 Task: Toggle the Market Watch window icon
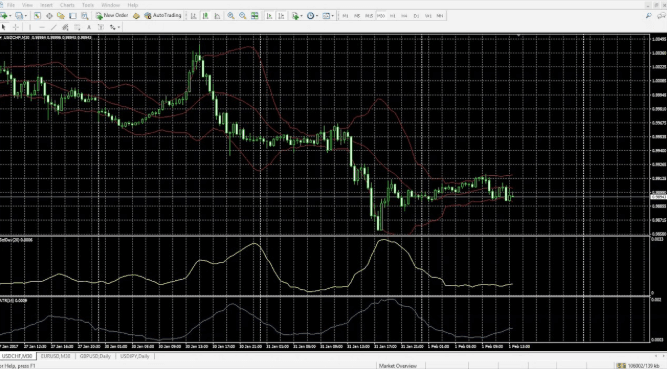(37, 16)
